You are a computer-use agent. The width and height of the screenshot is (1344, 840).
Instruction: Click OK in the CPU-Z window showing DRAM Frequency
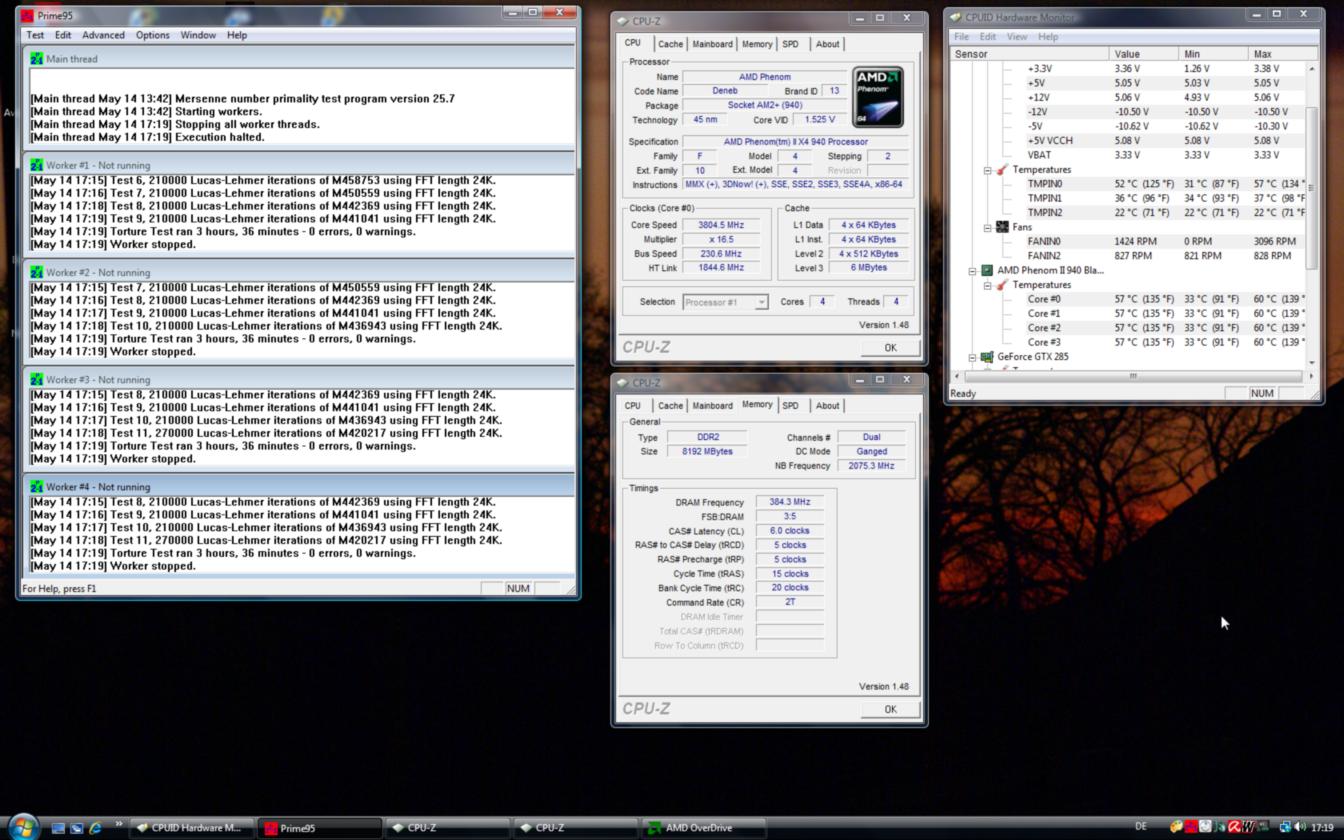coord(890,709)
